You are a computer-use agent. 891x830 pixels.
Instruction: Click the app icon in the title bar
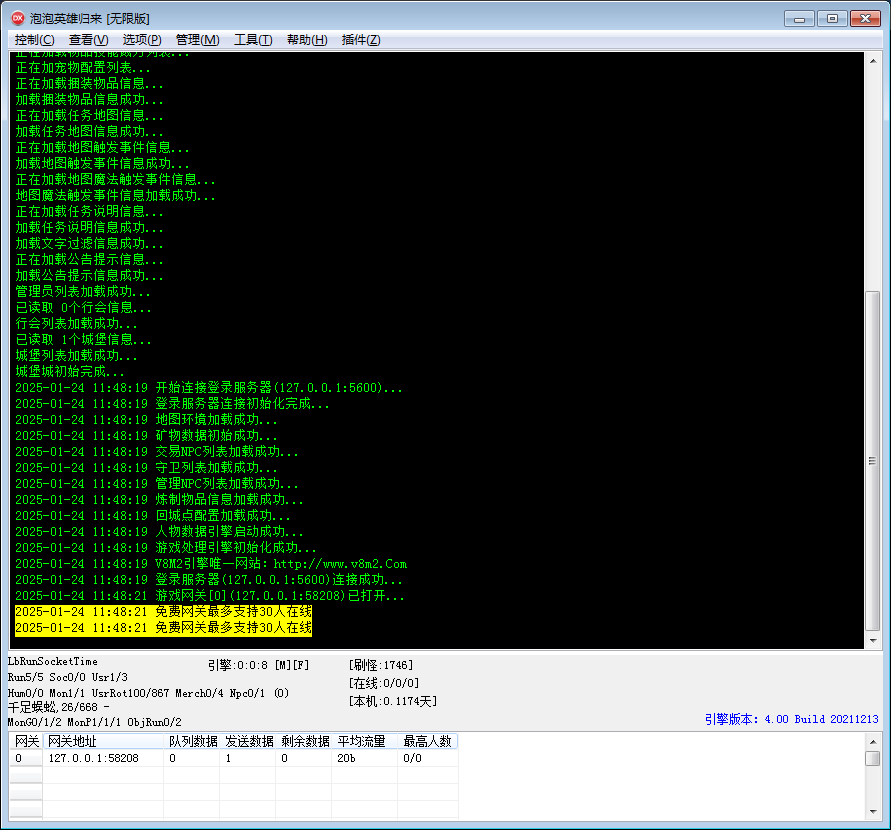[18, 18]
